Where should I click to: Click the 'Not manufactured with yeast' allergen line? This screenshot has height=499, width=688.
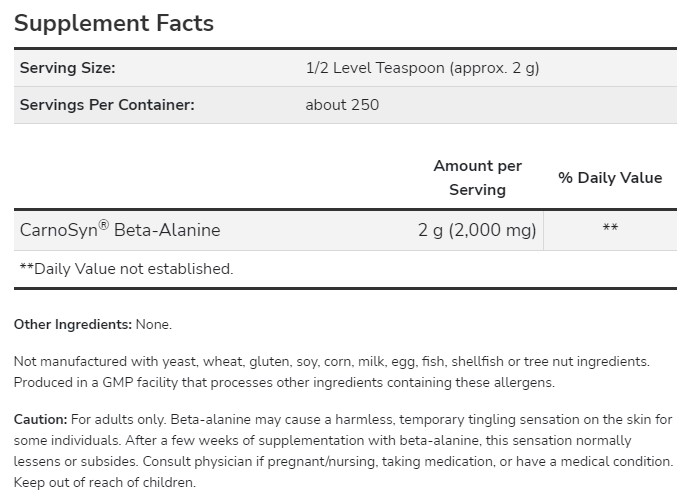332,362
